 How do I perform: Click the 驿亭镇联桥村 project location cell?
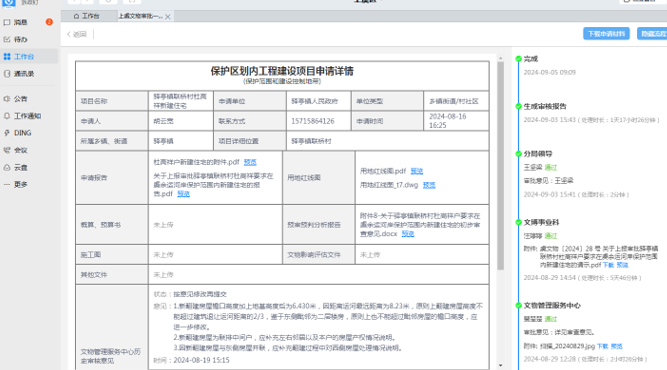[x=388, y=141]
